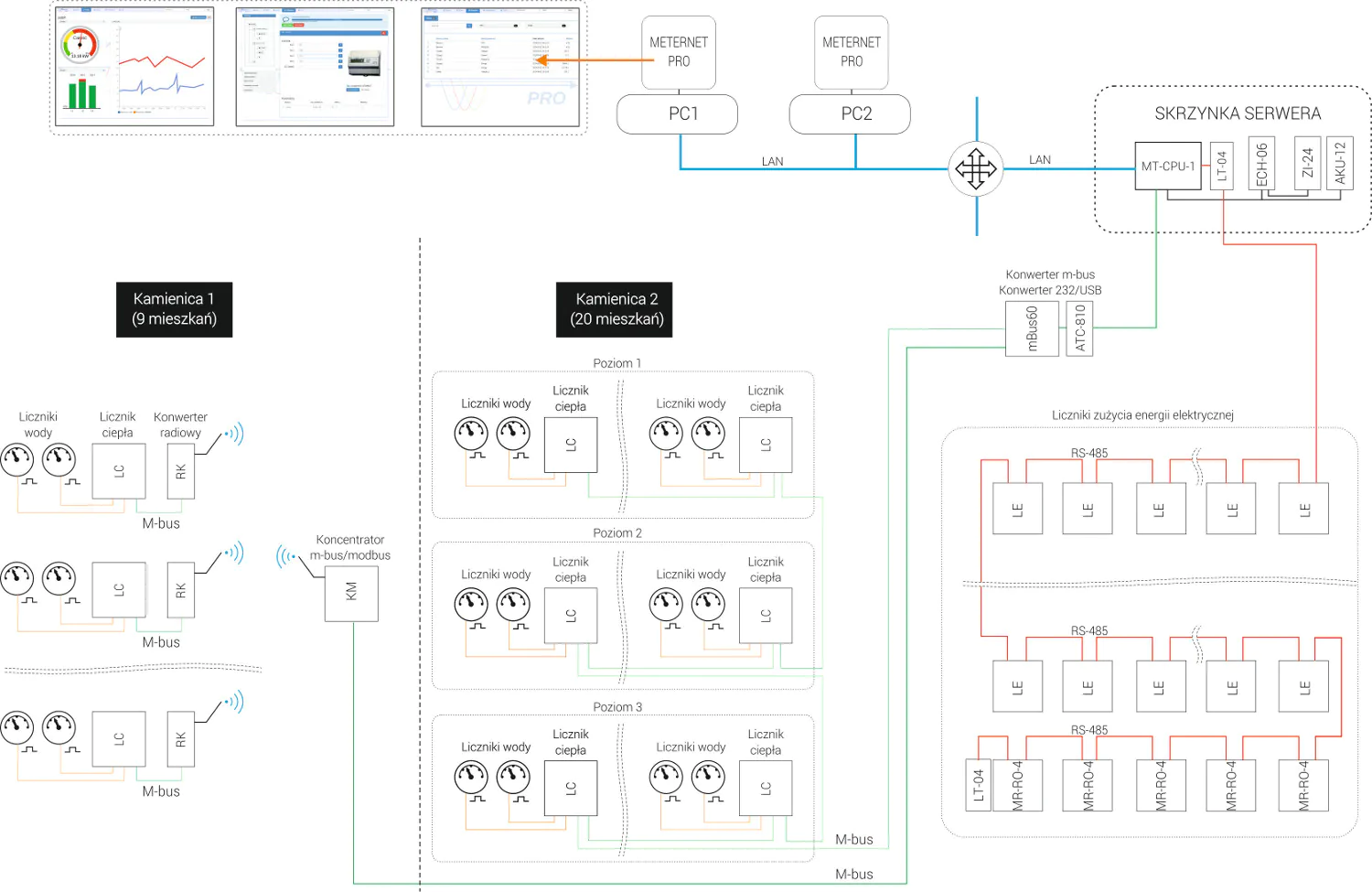Click the Poziom 3 heading

tap(617, 707)
